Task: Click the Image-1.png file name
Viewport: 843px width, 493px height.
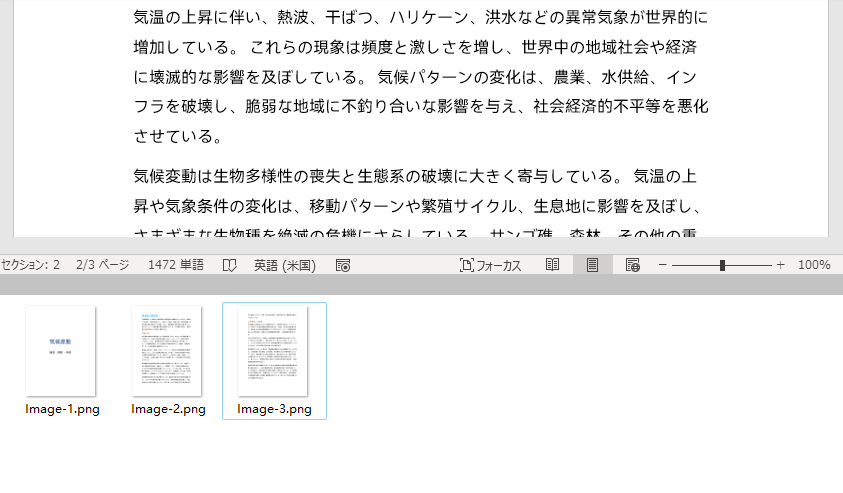Action: click(62, 409)
